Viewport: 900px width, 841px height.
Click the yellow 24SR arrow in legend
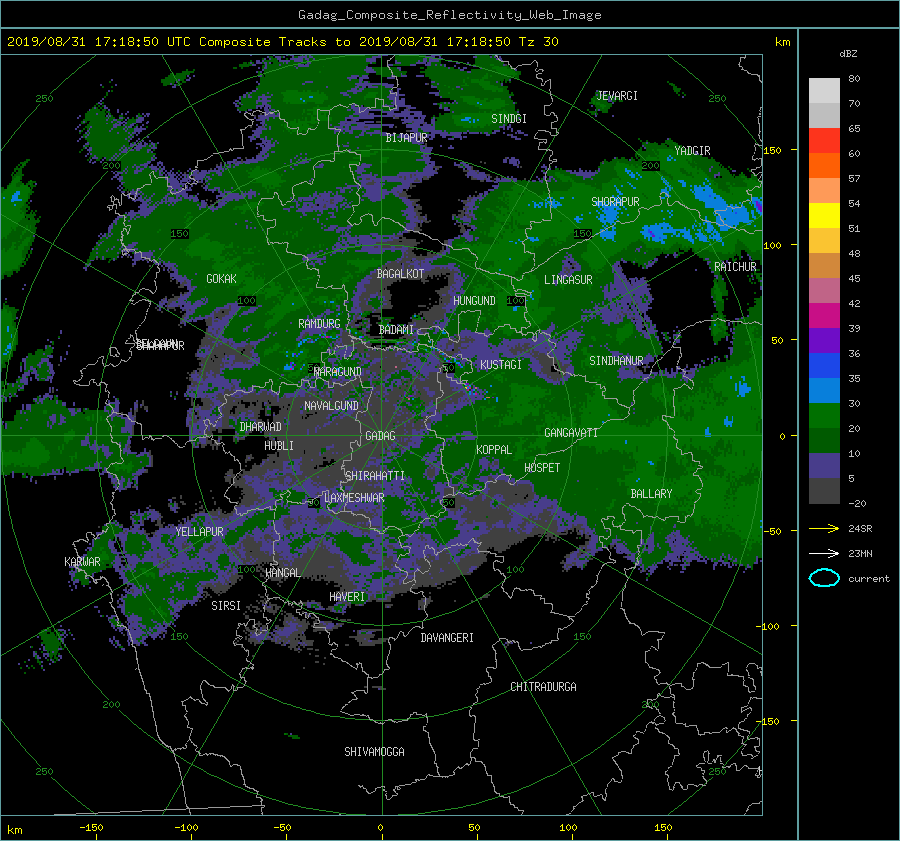pos(824,528)
